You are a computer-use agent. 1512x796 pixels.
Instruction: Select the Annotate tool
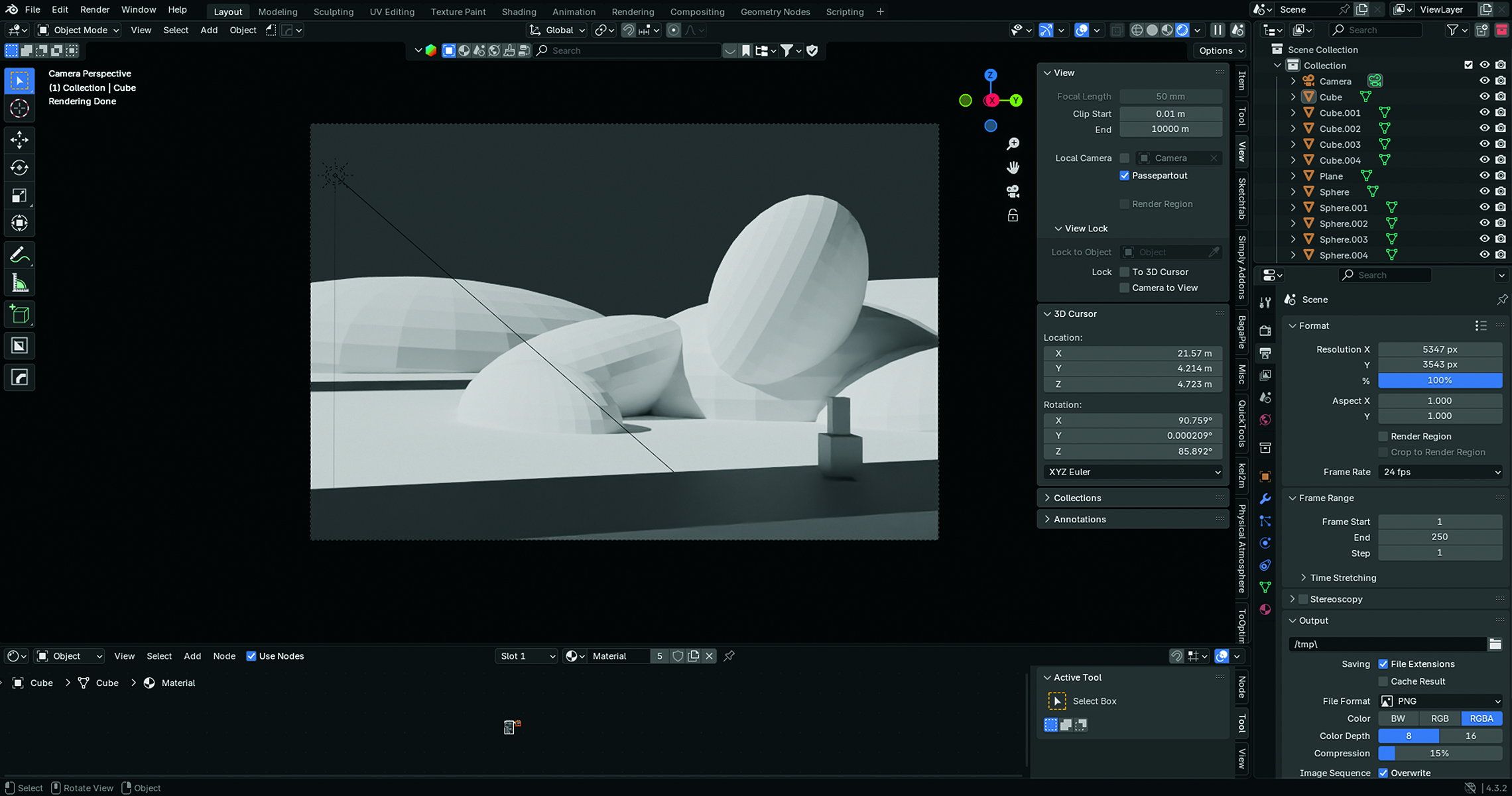click(19, 253)
